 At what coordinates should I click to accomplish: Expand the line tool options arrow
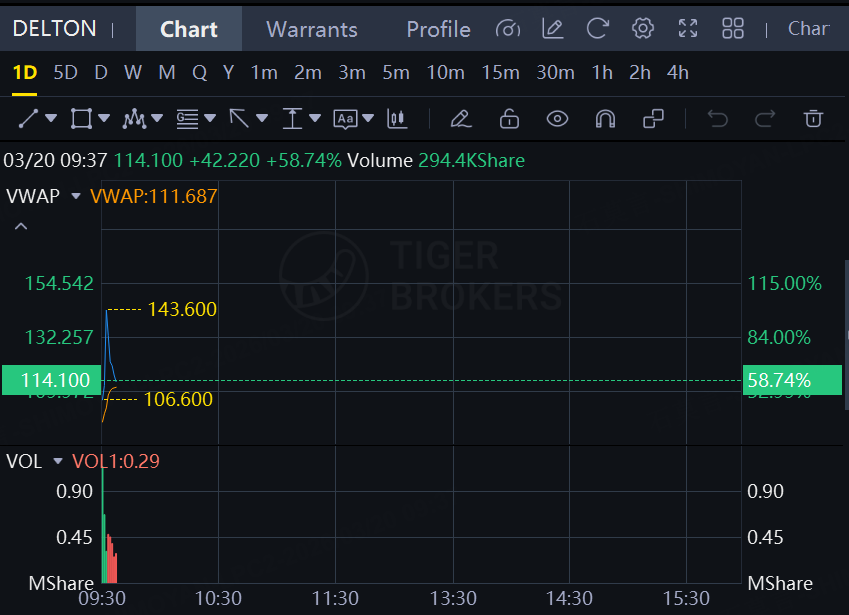click(51, 119)
